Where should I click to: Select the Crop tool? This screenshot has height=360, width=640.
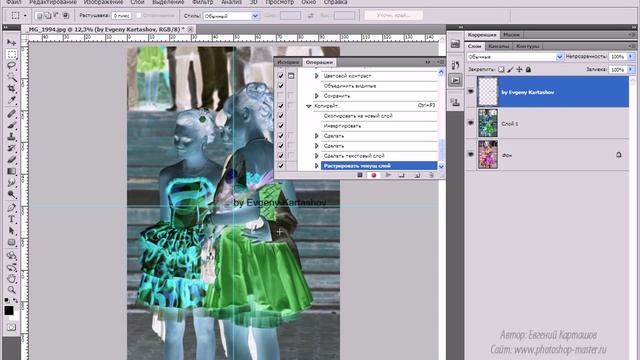11,88
